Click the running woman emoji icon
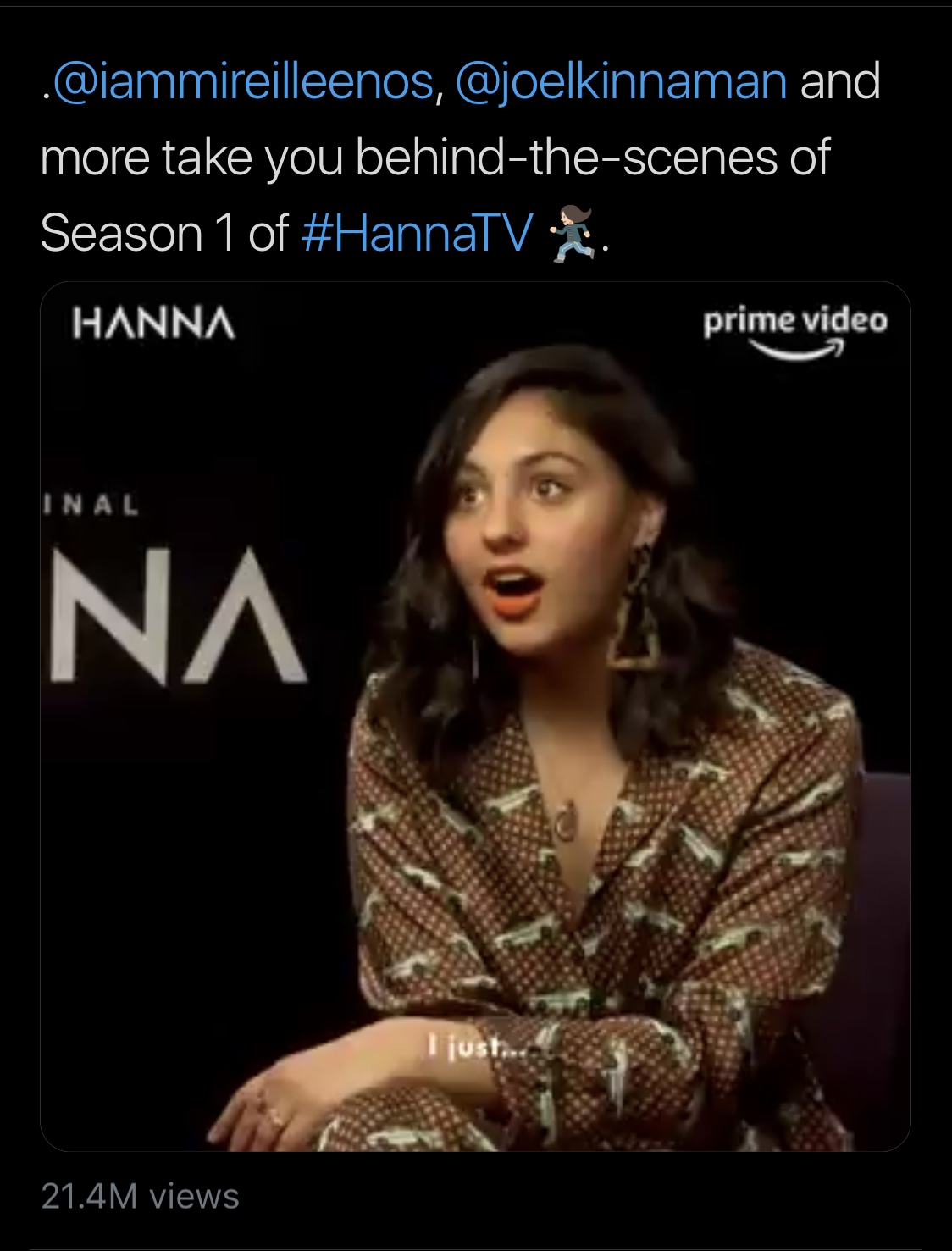952x1251 pixels. pos(573,234)
